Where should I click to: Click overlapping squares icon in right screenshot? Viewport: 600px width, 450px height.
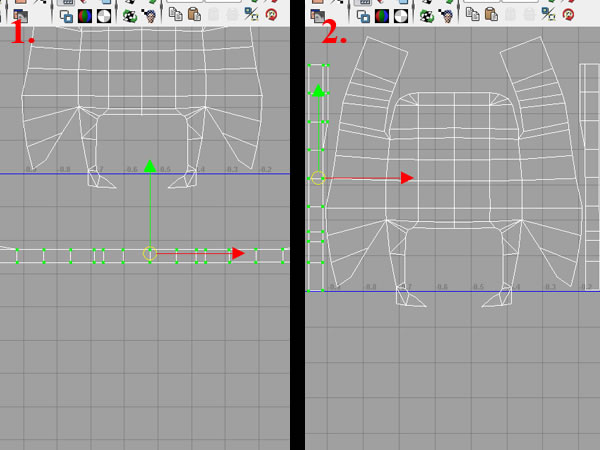(x=364, y=16)
